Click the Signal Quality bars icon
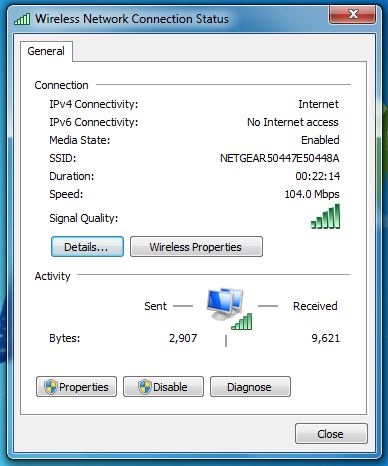Viewport: 388px width, 466px height. tap(326, 217)
